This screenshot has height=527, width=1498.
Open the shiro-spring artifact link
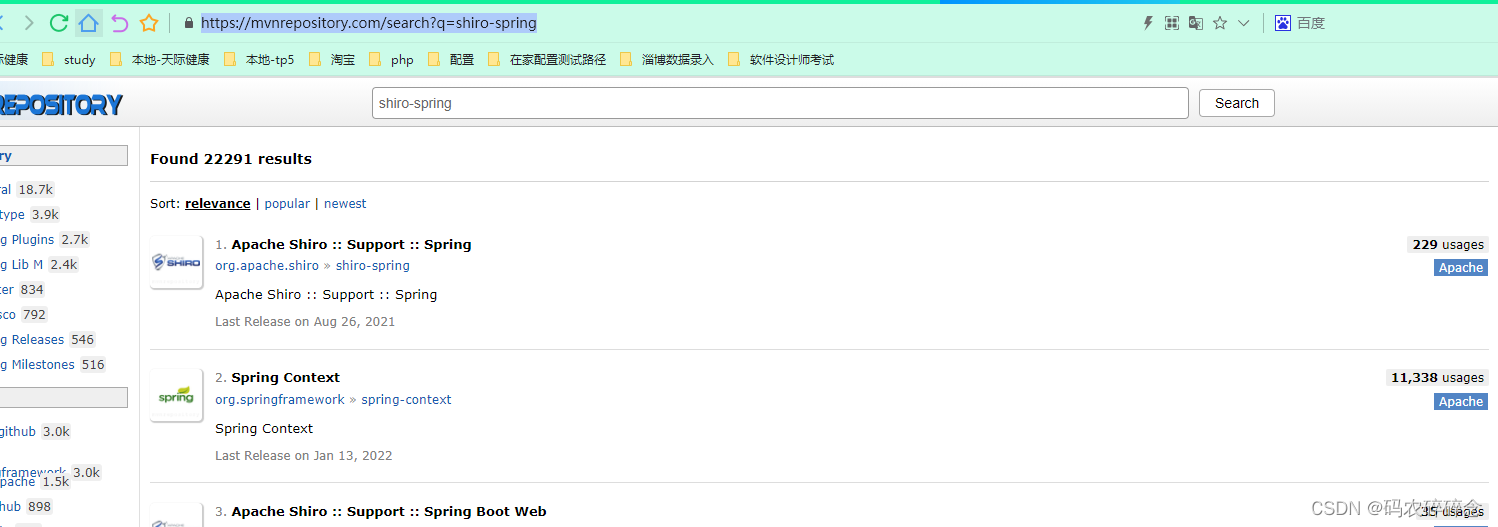[x=373, y=265]
